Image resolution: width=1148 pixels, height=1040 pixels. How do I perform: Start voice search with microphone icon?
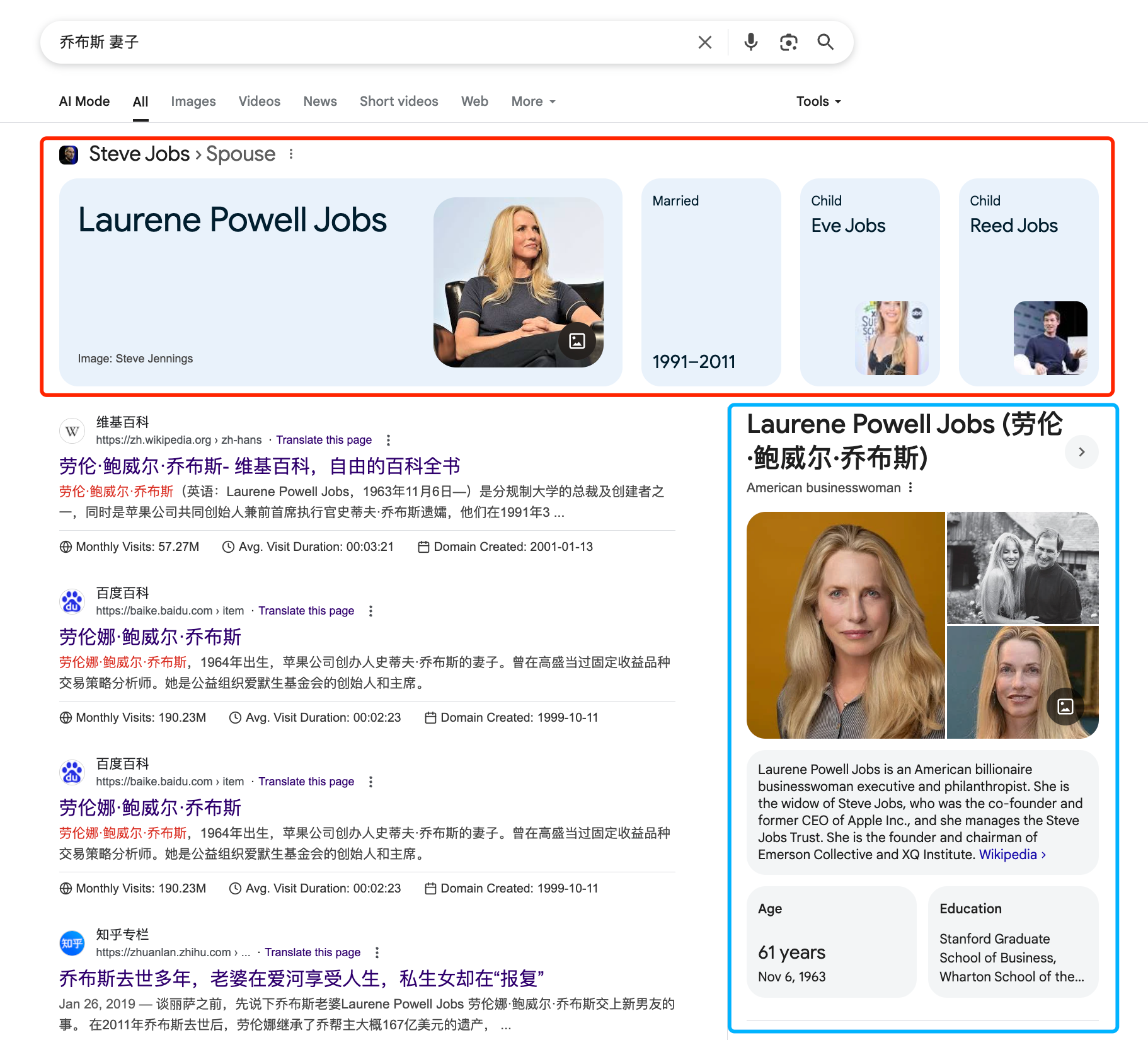pyautogui.click(x=750, y=42)
